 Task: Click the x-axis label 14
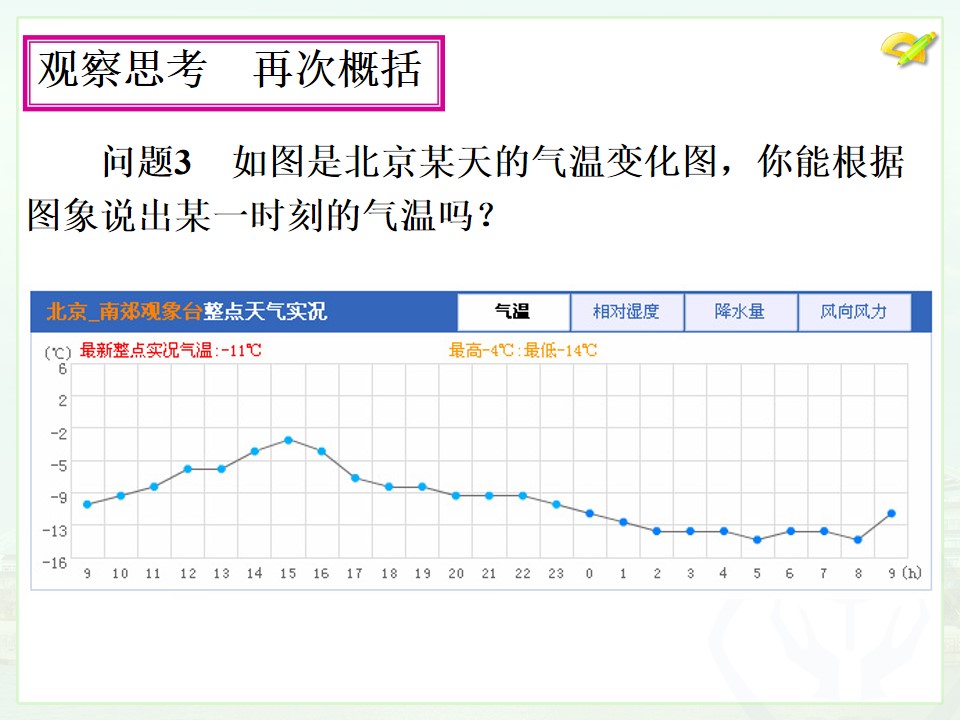(255, 574)
